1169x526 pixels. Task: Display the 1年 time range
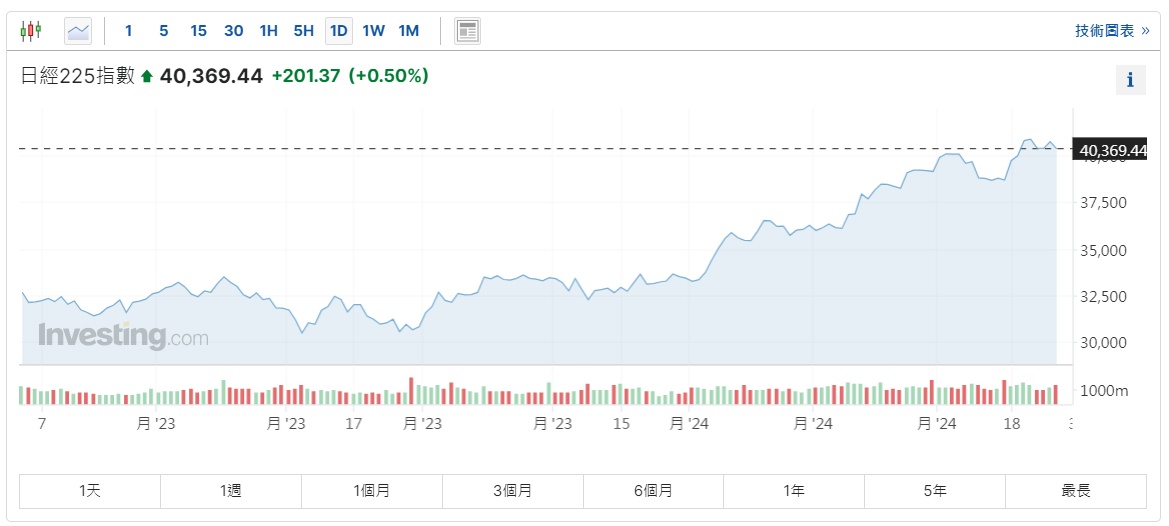[x=794, y=491]
